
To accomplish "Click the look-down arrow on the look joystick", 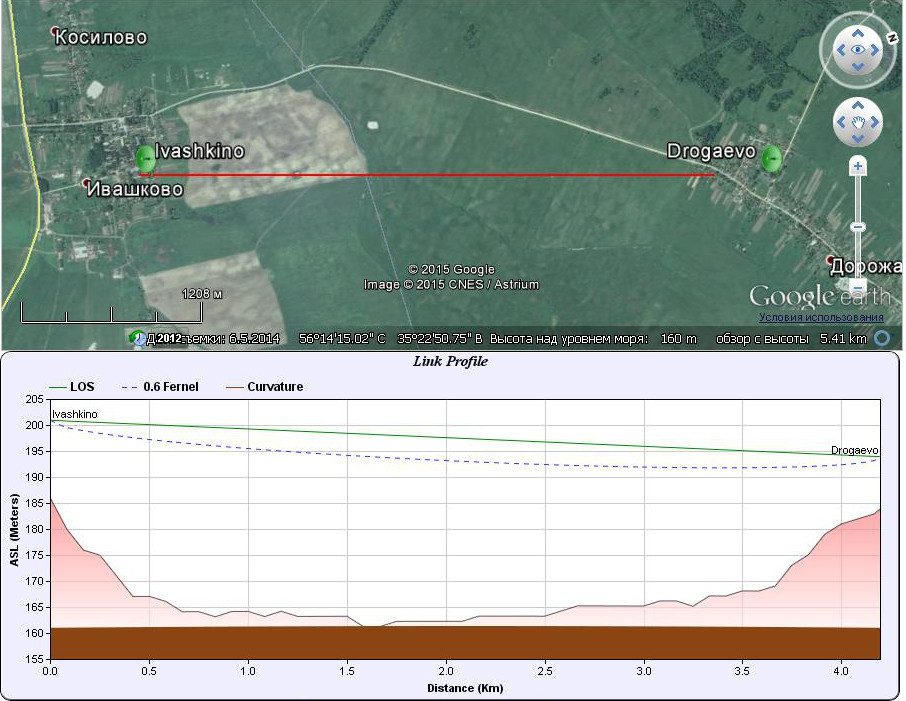I will tap(858, 66).
